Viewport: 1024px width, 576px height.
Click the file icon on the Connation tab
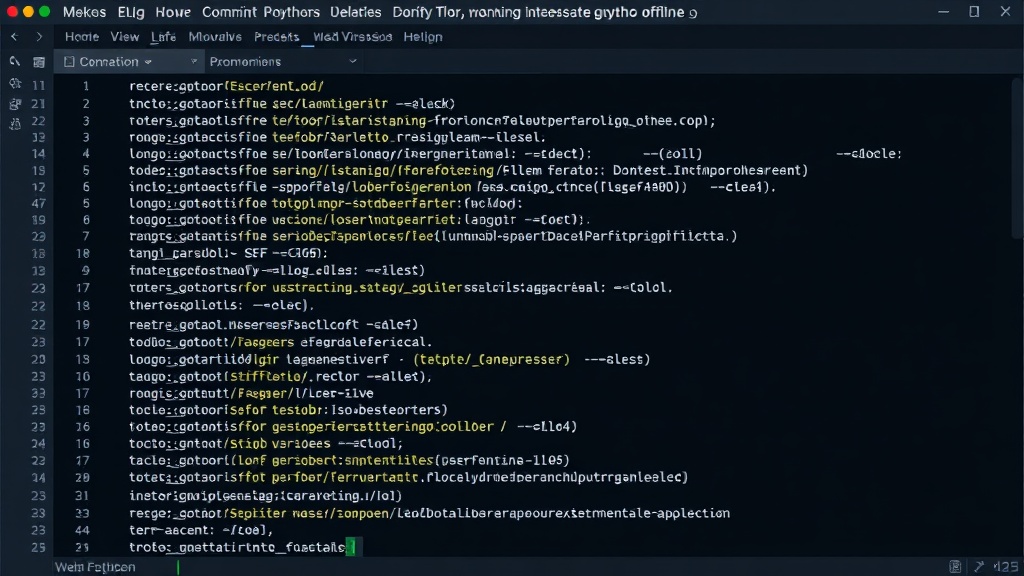tap(69, 61)
